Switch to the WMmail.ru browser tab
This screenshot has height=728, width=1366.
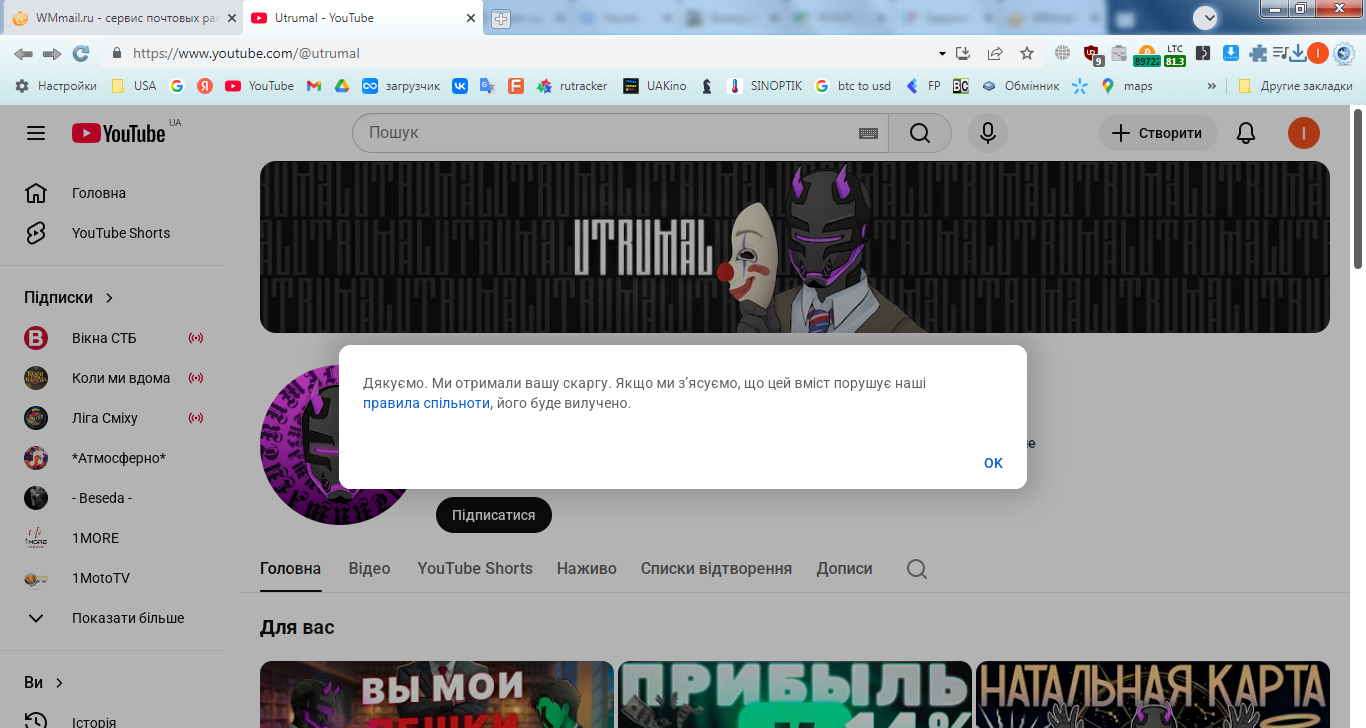point(121,18)
